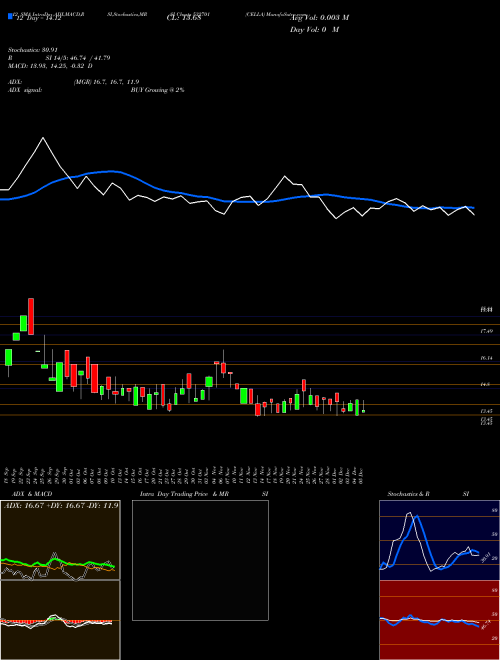
Task: Click the "(MGR) 16.7, 16.7, 11.9" values
Action: tap(106, 82)
